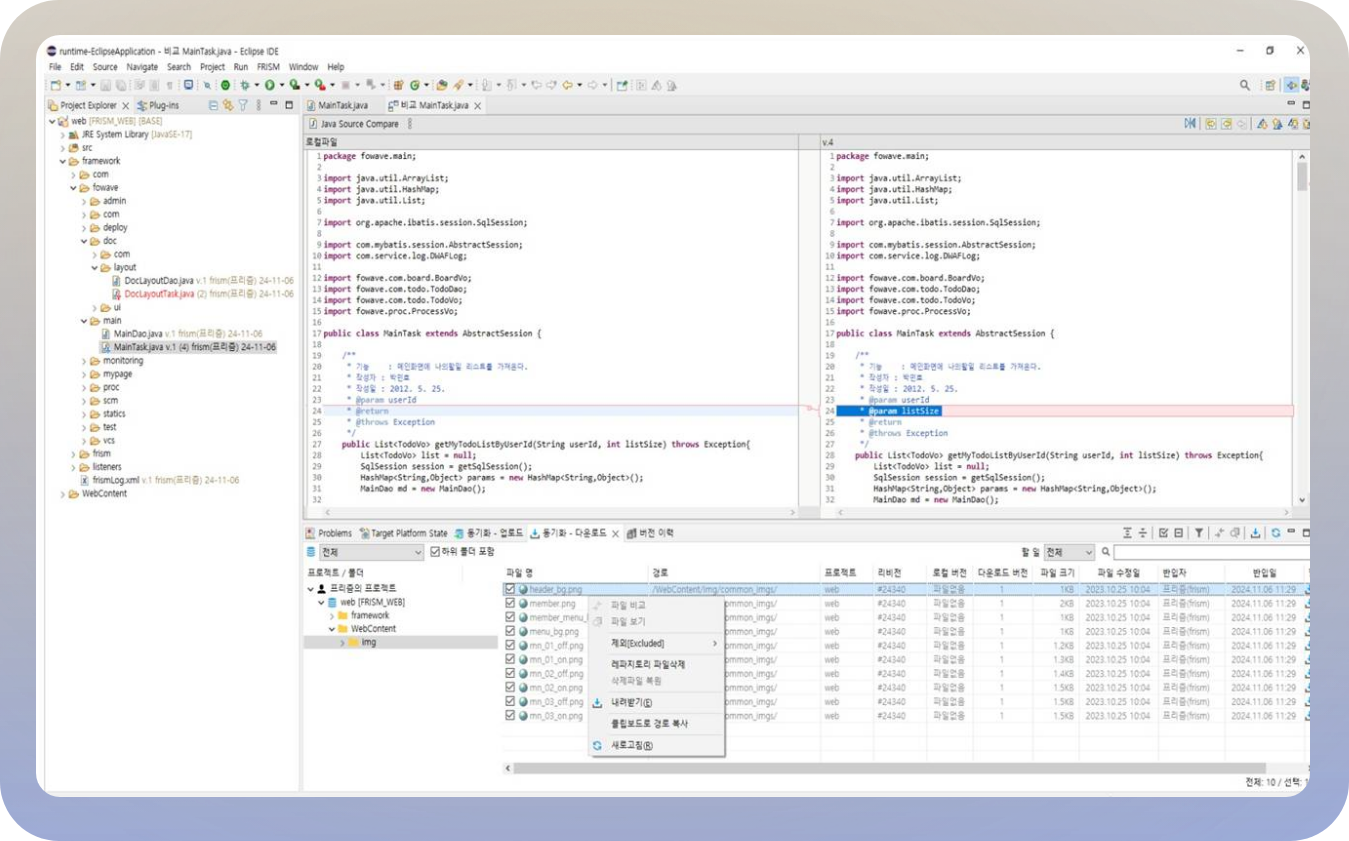Toggle the 하위 폴더 포함 checkbox
1349x841 pixels.
[435, 552]
